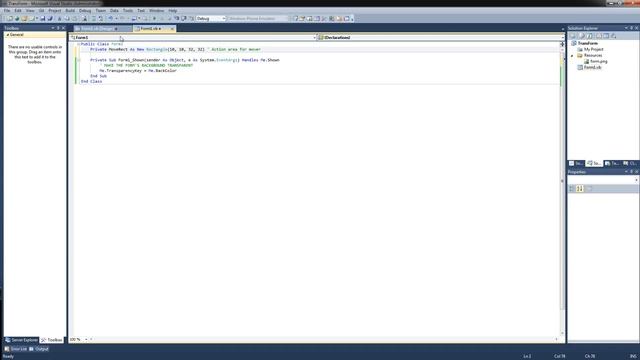Image resolution: width=640 pixels, height=360 pixels.
Task: Toggle auto-hide pin on Solution Explorer
Action: (631, 28)
